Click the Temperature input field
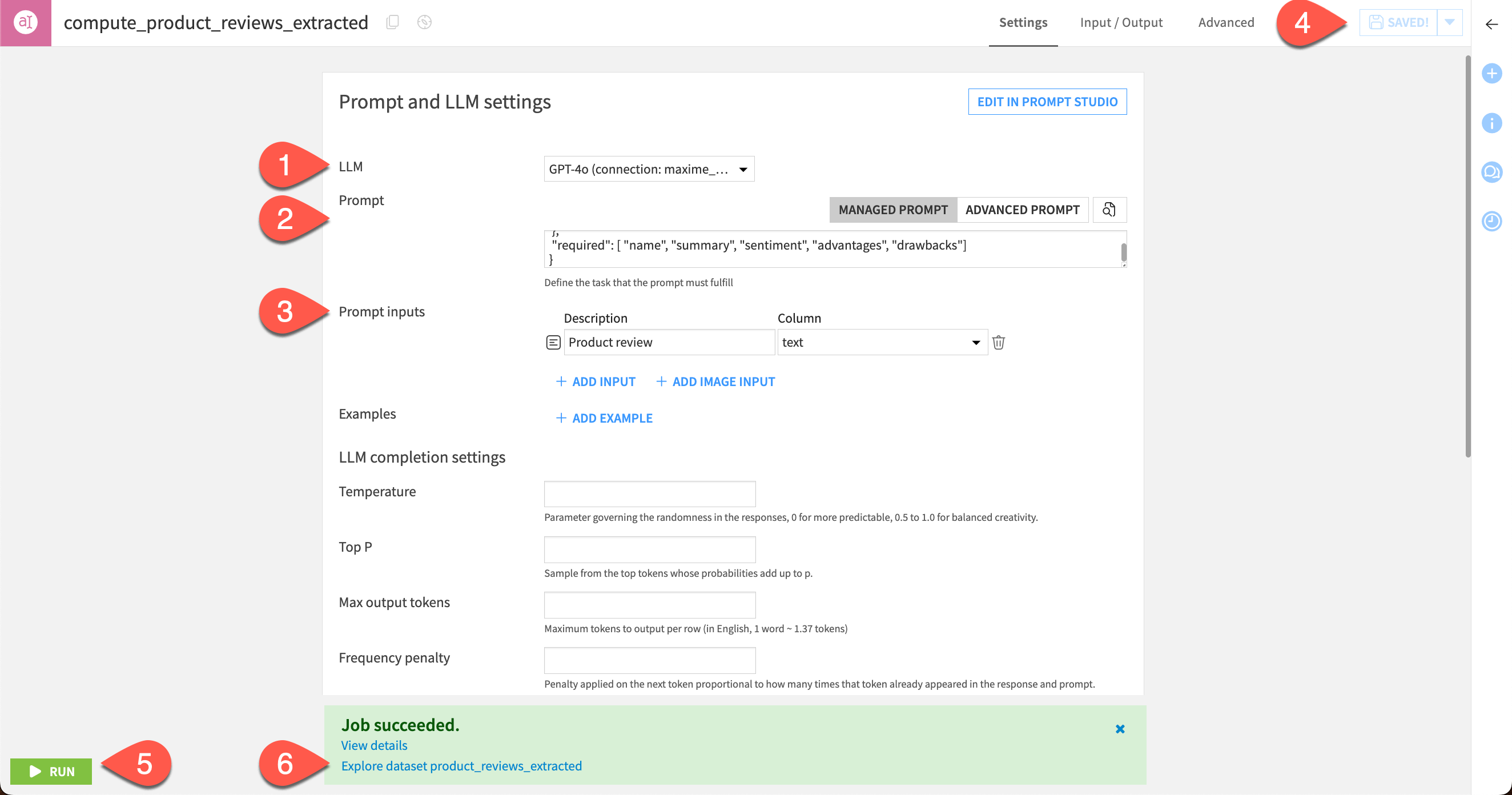This screenshot has height=795, width=1512. point(649,494)
